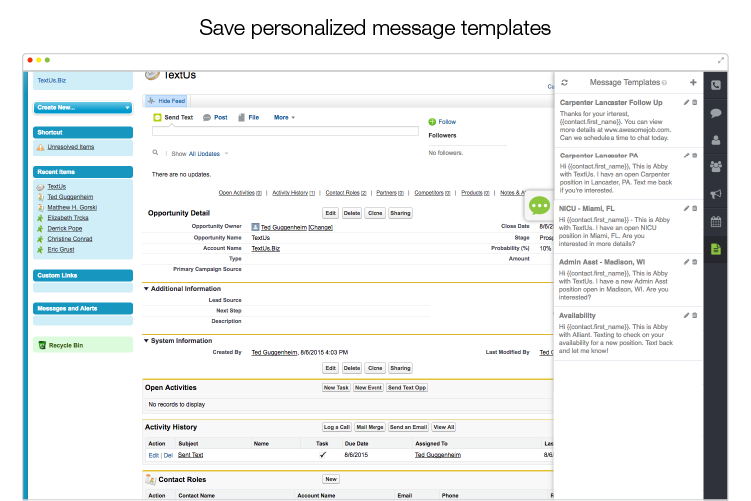Viewport: 751px width, 501px height.
Task: Open Eric Grust recent item
Action: 60,250
